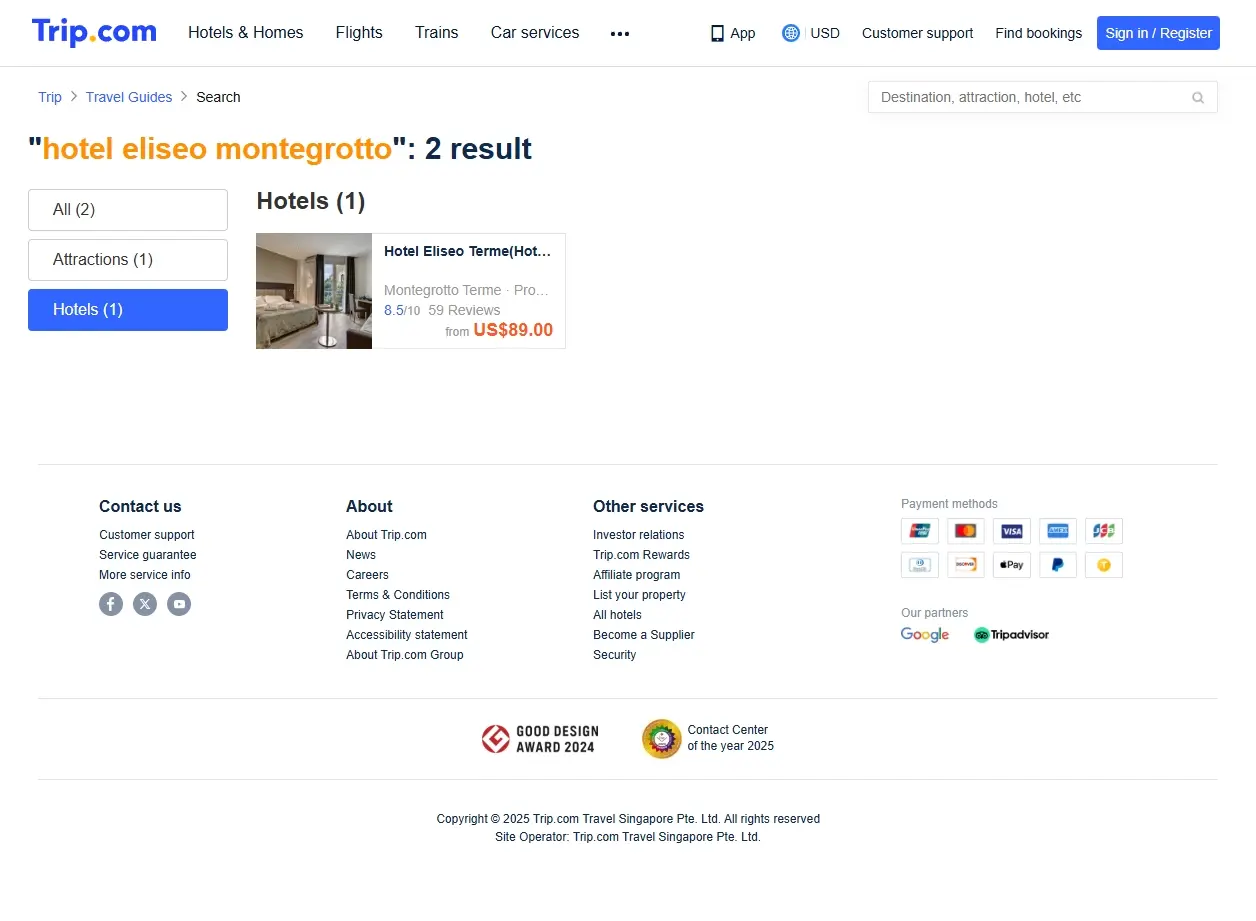Screen dimensions: 1256x921
Task: Open the Flights menu
Action: pyautogui.click(x=359, y=33)
